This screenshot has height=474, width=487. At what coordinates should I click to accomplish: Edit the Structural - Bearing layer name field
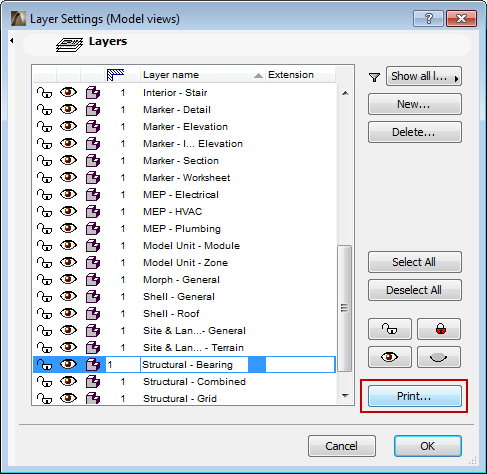(194, 365)
